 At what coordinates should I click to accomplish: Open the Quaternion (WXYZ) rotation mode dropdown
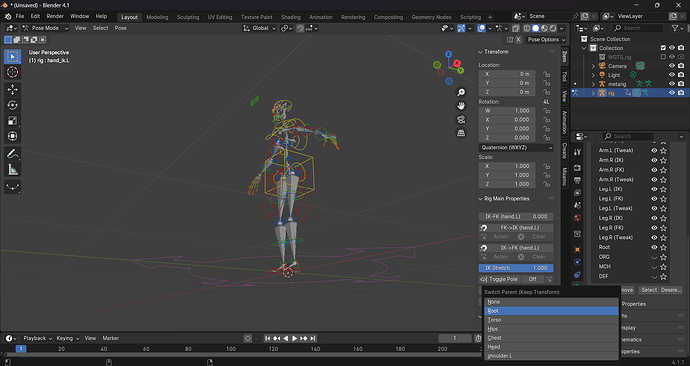[516, 147]
